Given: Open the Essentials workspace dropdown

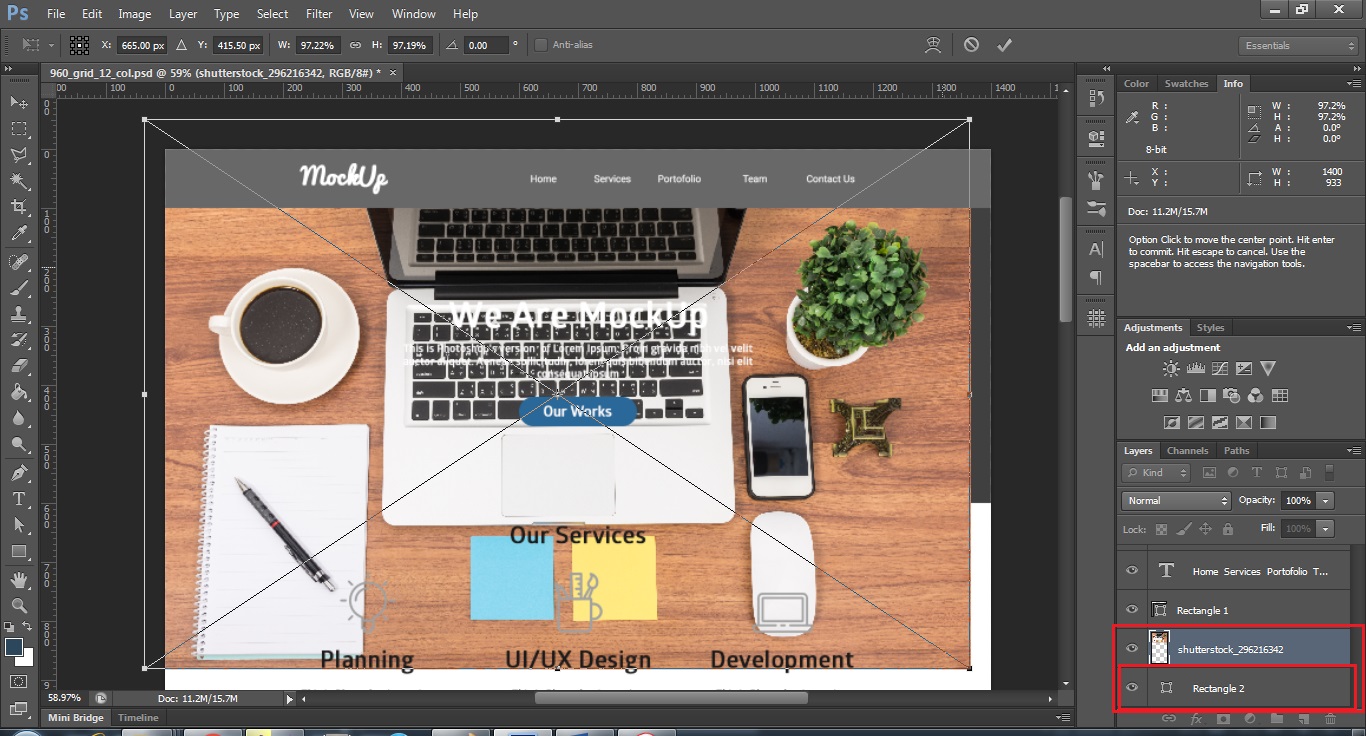Looking at the screenshot, I should [x=1298, y=46].
